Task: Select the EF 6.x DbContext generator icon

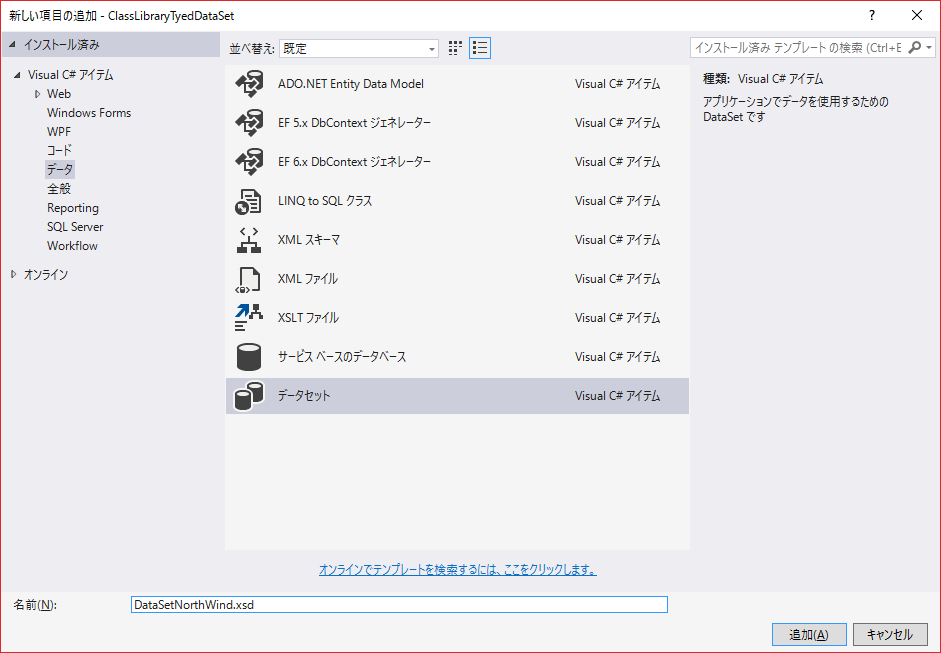Action: click(x=248, y=162)
